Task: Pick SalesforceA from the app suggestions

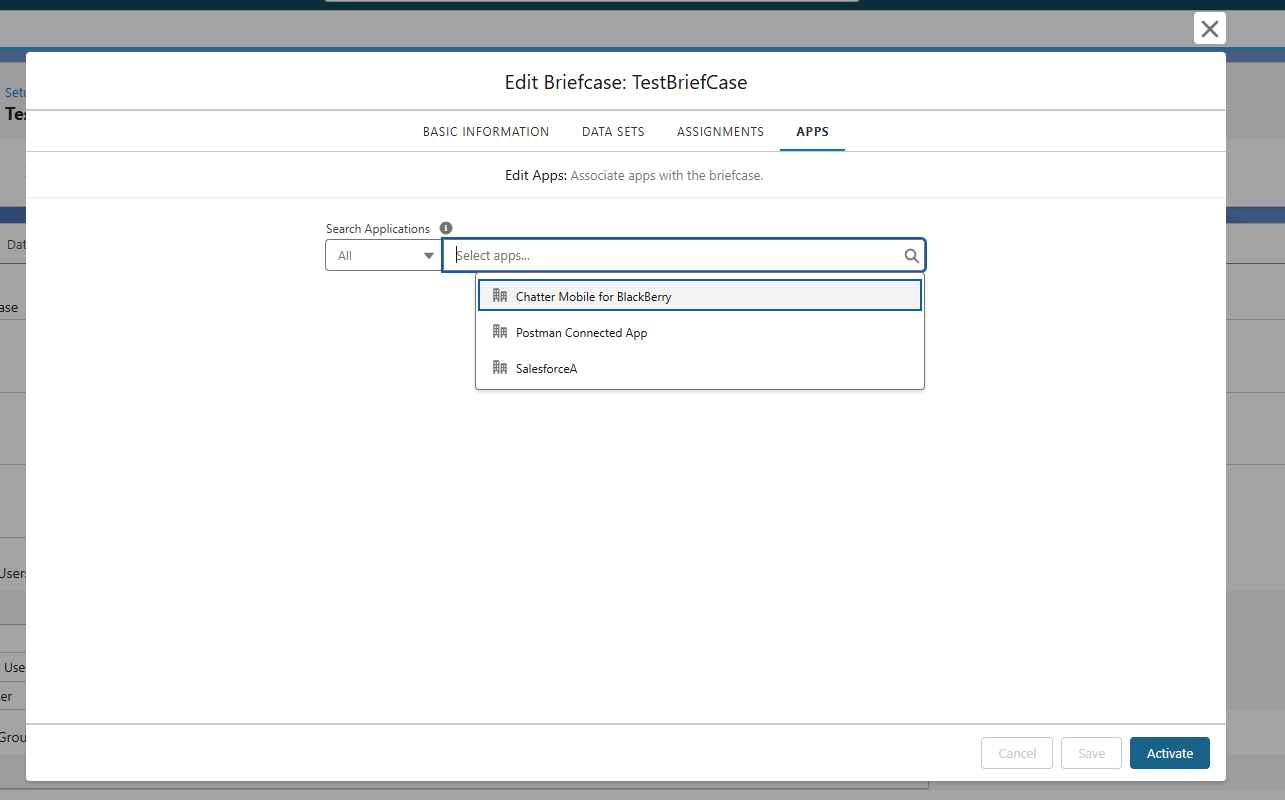Action: [546, 369]
